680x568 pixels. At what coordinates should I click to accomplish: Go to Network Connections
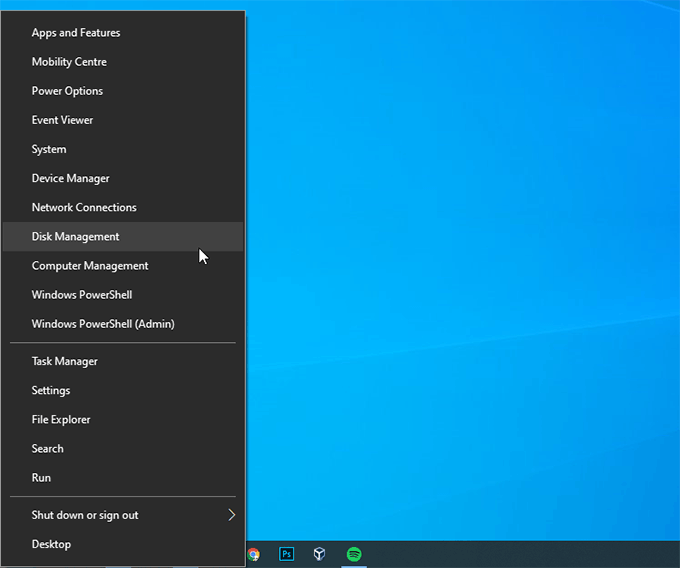coord(84,207)
